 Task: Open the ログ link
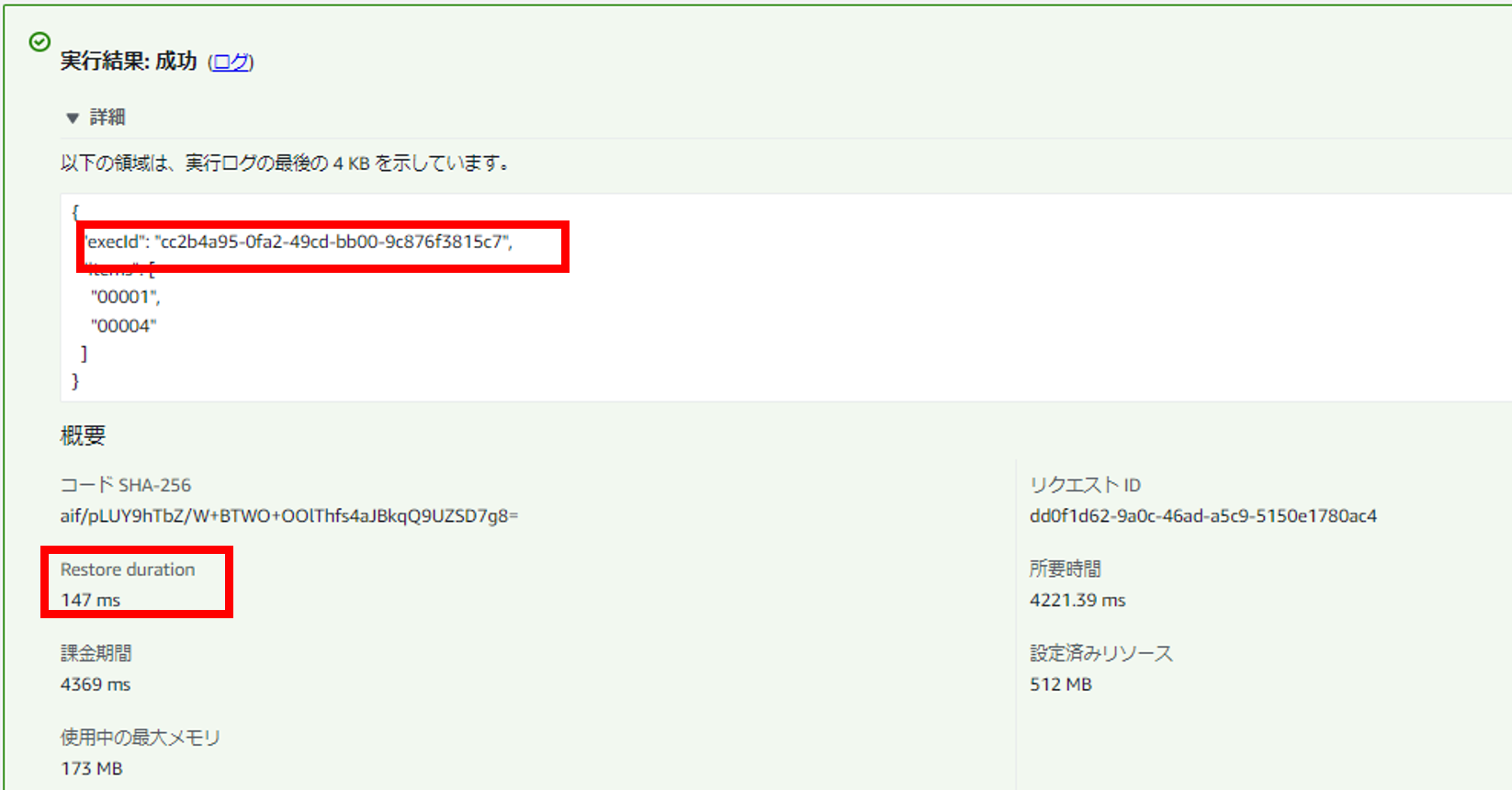[x=231, y=62]
